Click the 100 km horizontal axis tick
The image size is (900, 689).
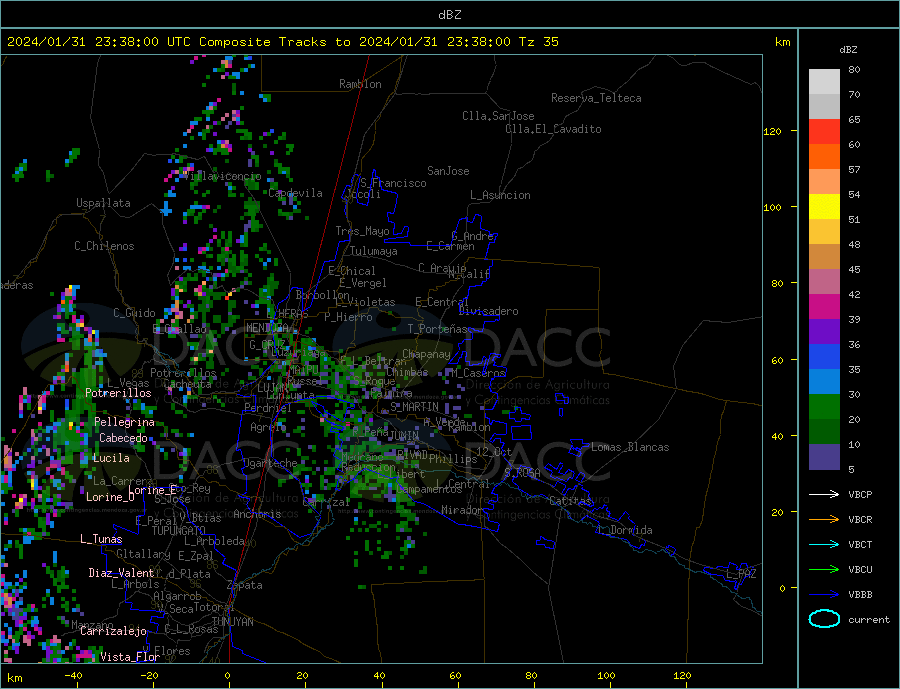pyautogui.click(x=606, y=676)
